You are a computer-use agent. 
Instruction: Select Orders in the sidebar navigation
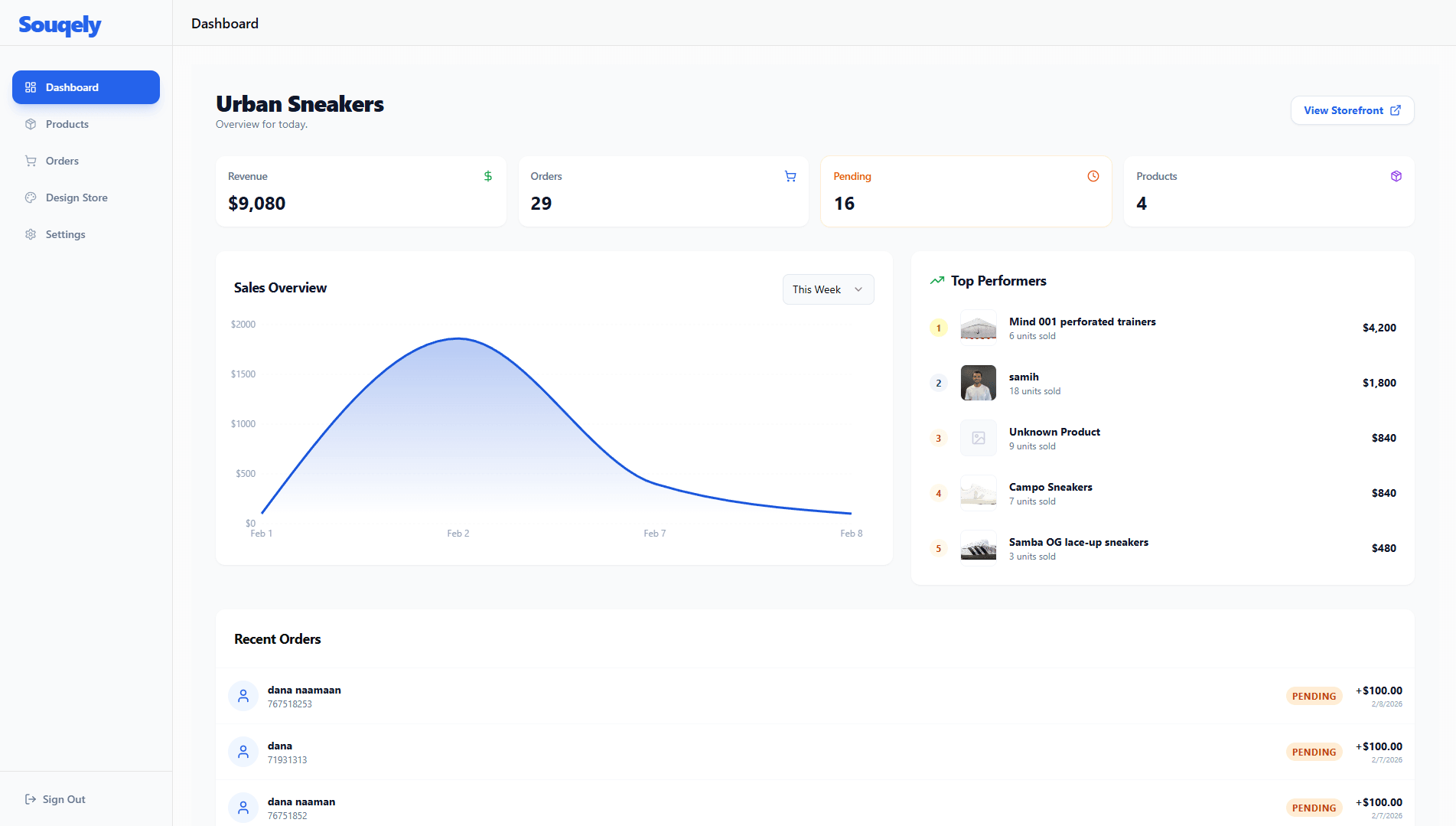62,161
